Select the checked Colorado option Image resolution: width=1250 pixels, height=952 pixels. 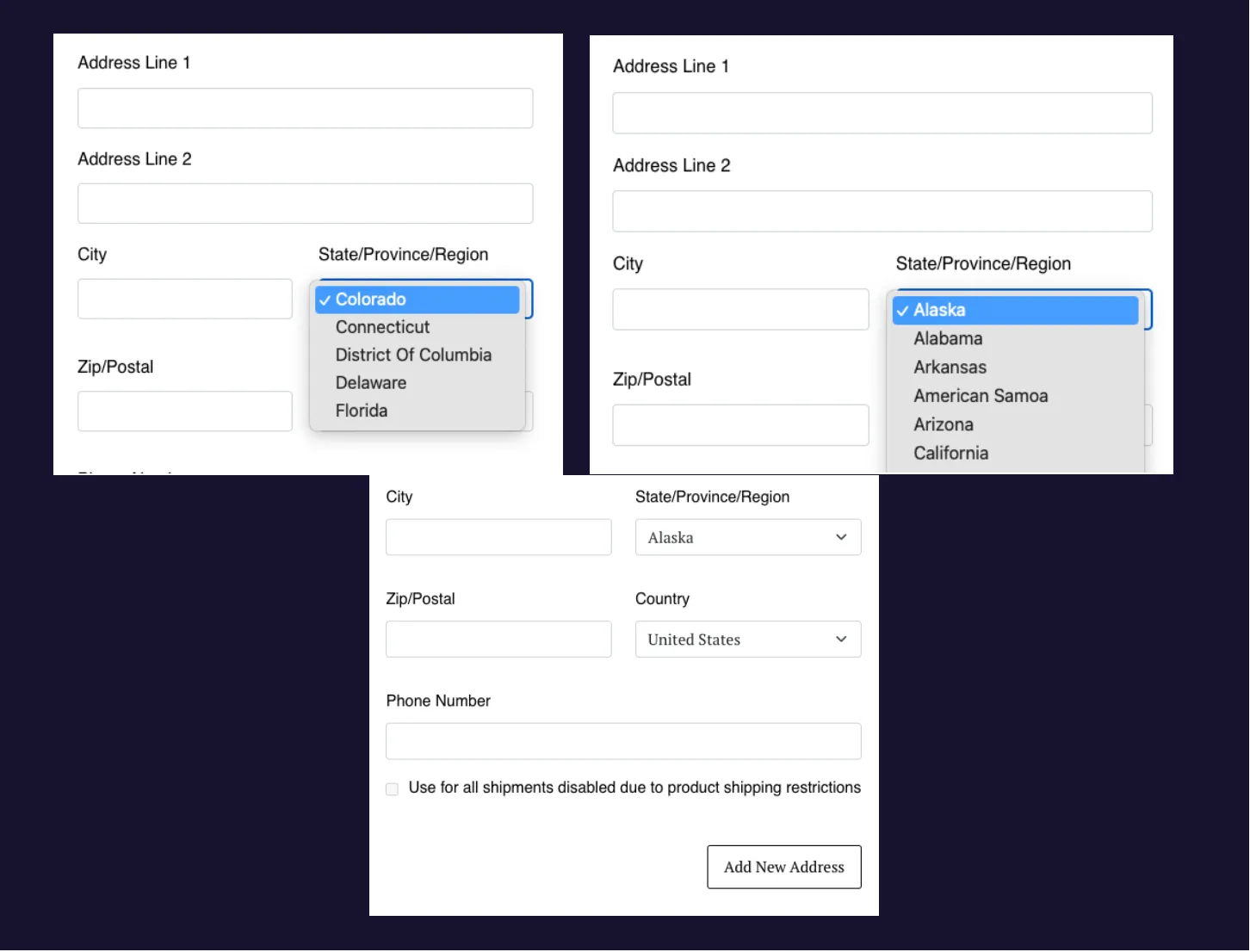(x=418, y=300)
